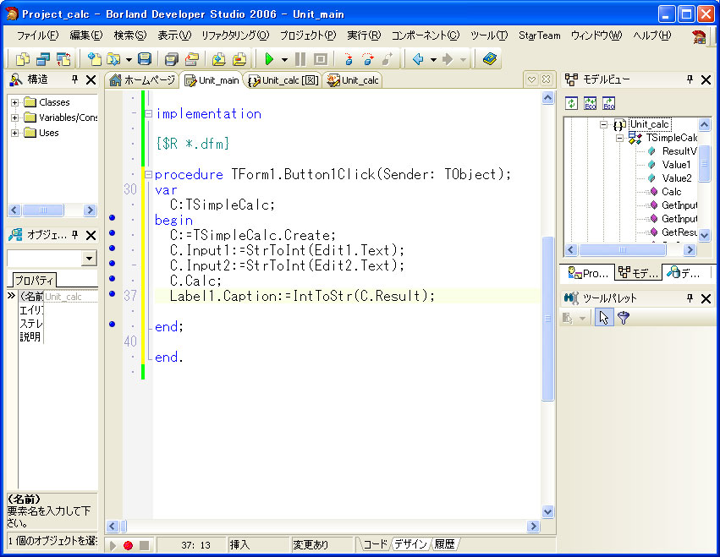Toggle breakpoint dot beside TSimpleCalc.Create line
The image size is (720, 557).
(x=112, y=233)
